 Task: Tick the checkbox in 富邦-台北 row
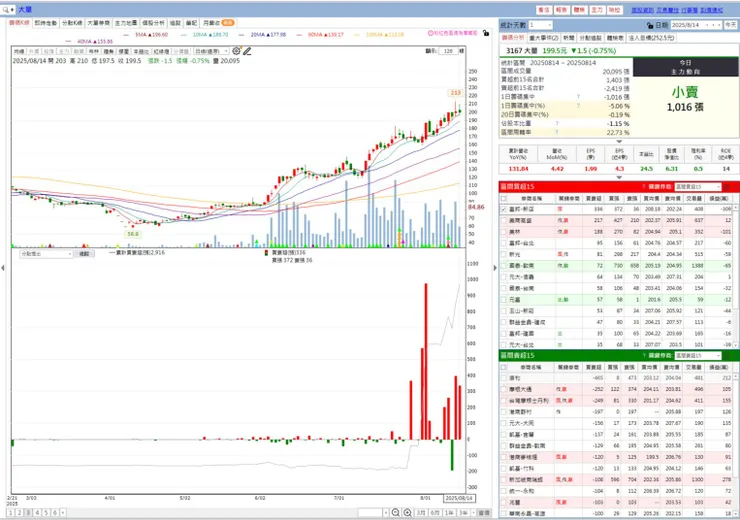[x=504, y=243]
